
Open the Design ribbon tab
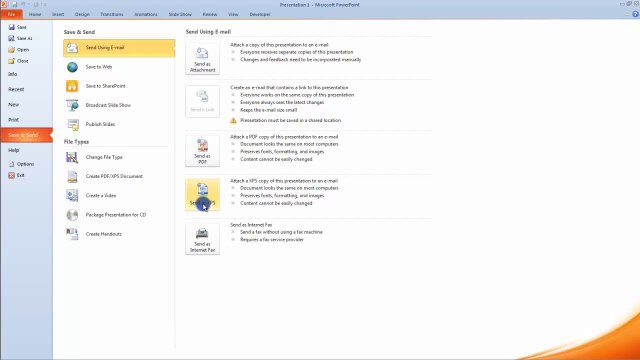[82, 14]
